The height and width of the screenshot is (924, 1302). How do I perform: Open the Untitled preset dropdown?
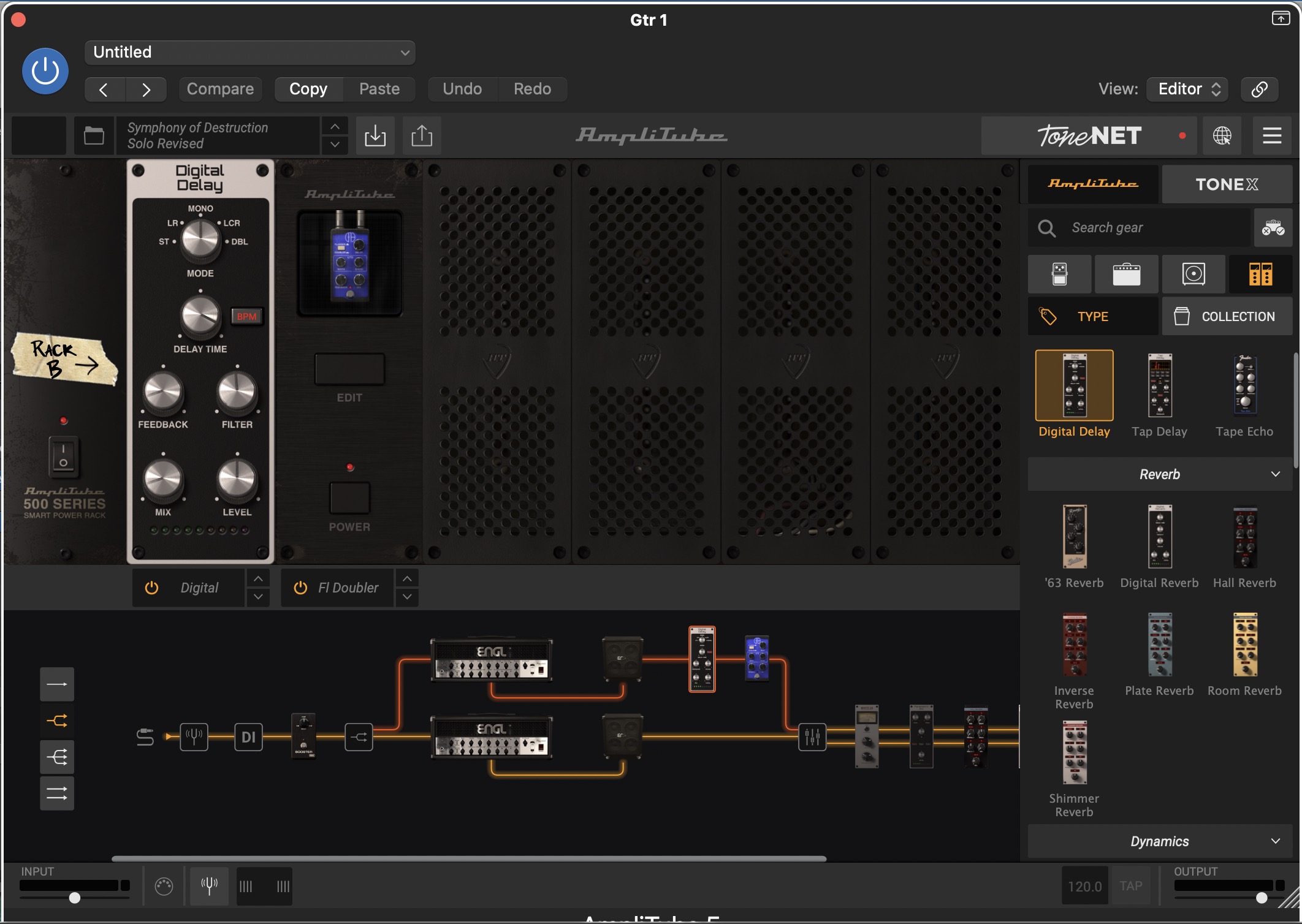click(250, 53)
